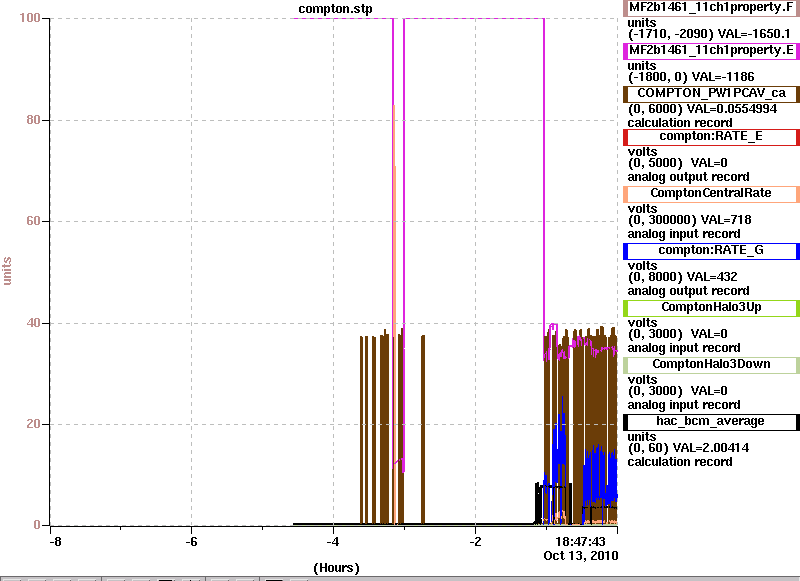Click the x-axis tick label "-4"
800x581 pixels.
click(333, 542)
